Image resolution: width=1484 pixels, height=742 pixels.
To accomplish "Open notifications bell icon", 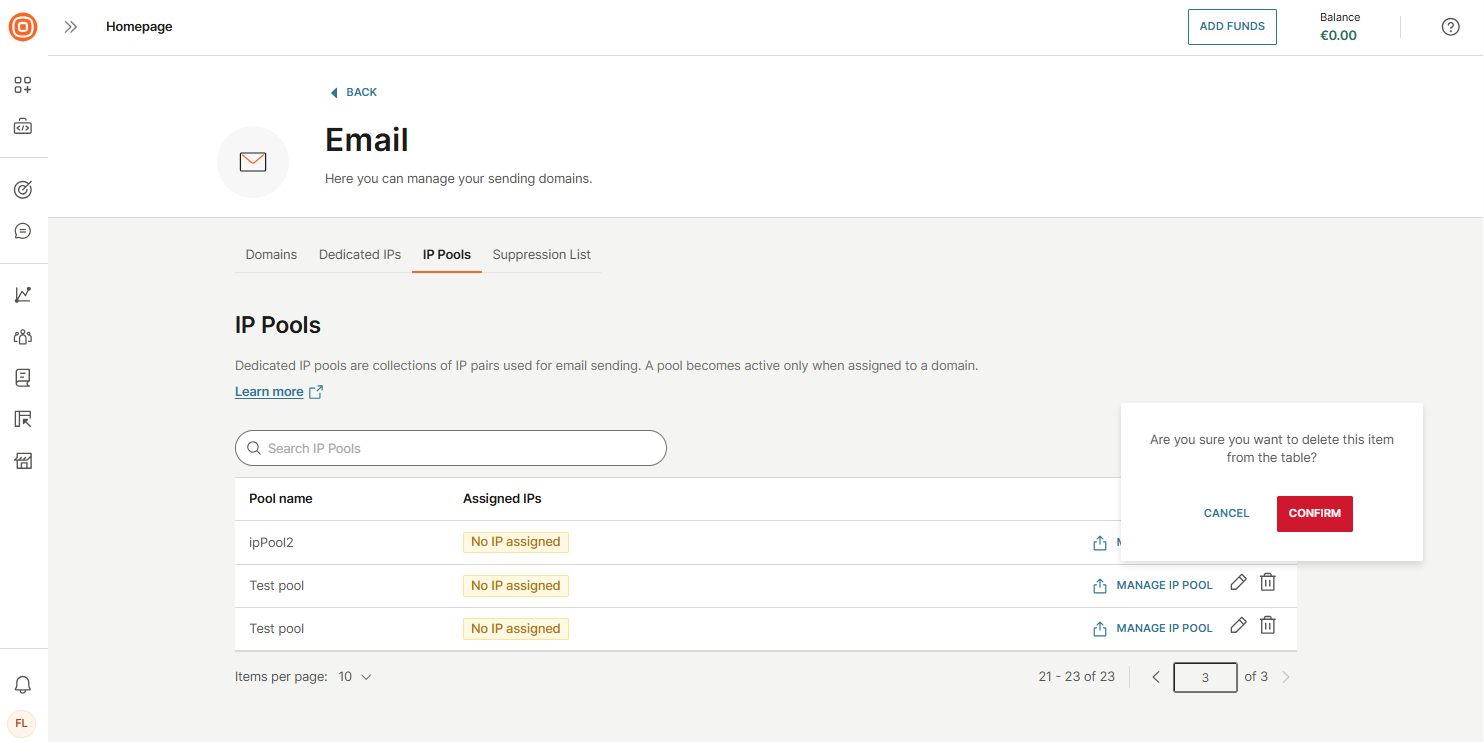I will (x=22, y=685).
